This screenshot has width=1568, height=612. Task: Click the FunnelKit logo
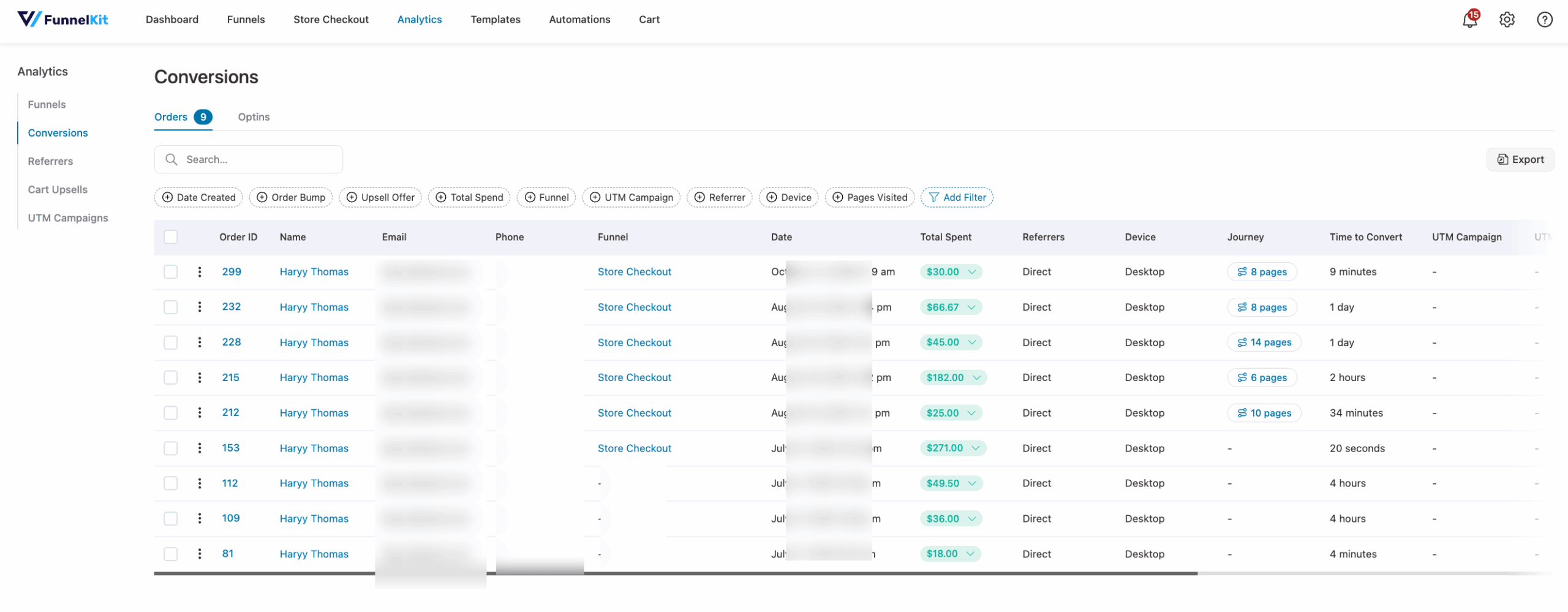click(62, 20)
